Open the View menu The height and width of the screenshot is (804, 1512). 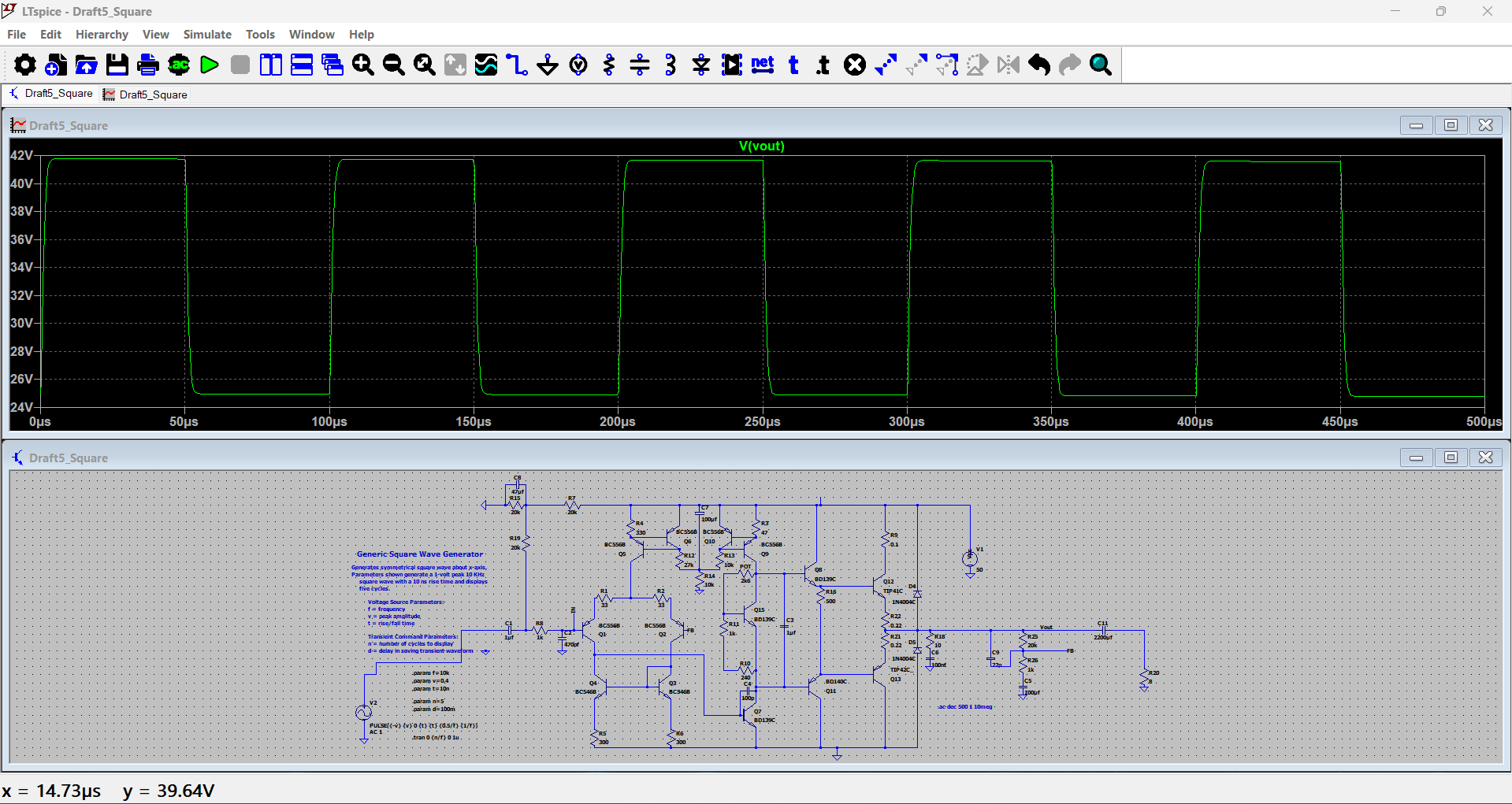[156, 35]
